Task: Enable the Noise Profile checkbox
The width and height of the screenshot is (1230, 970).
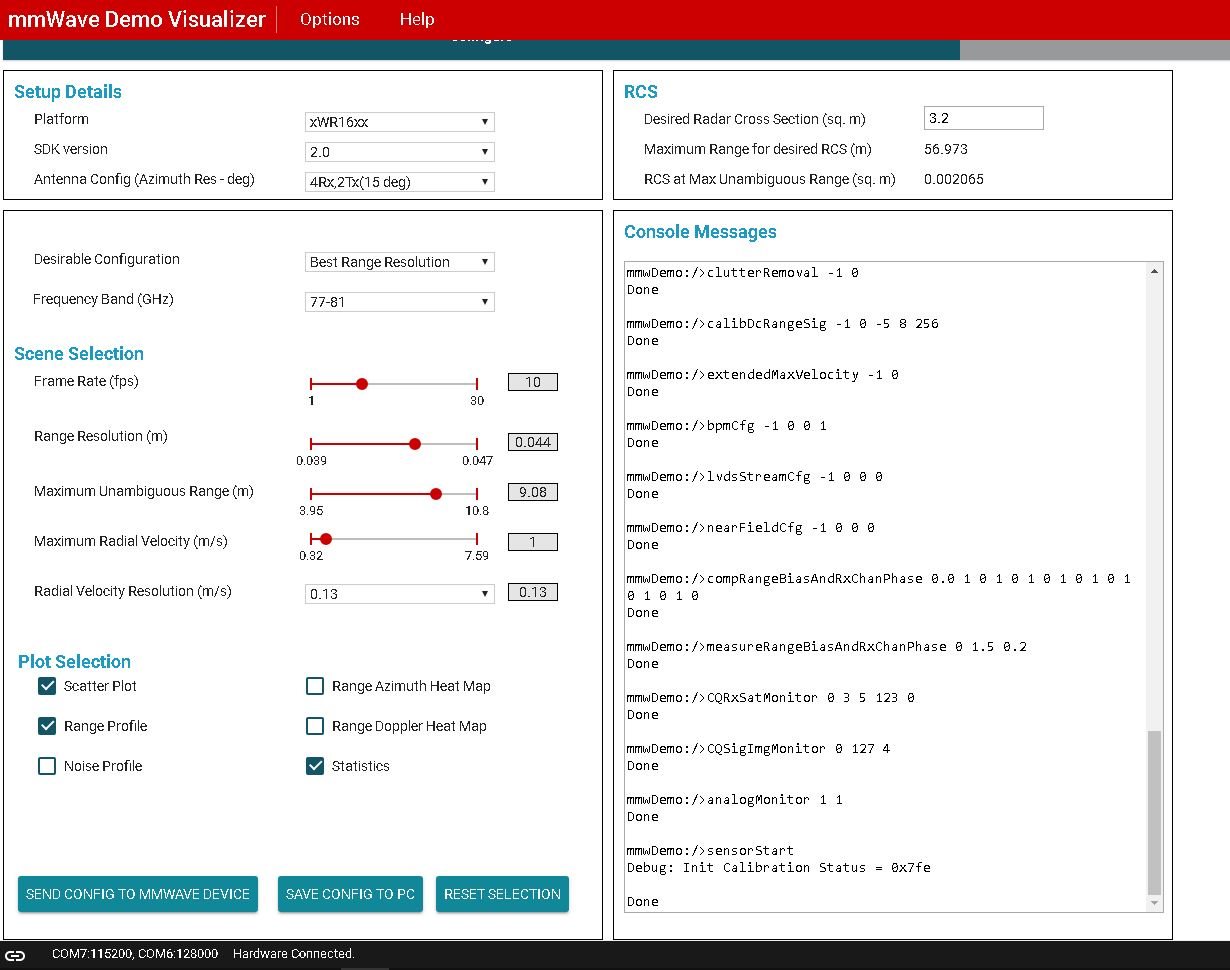Action: (47, 766)
